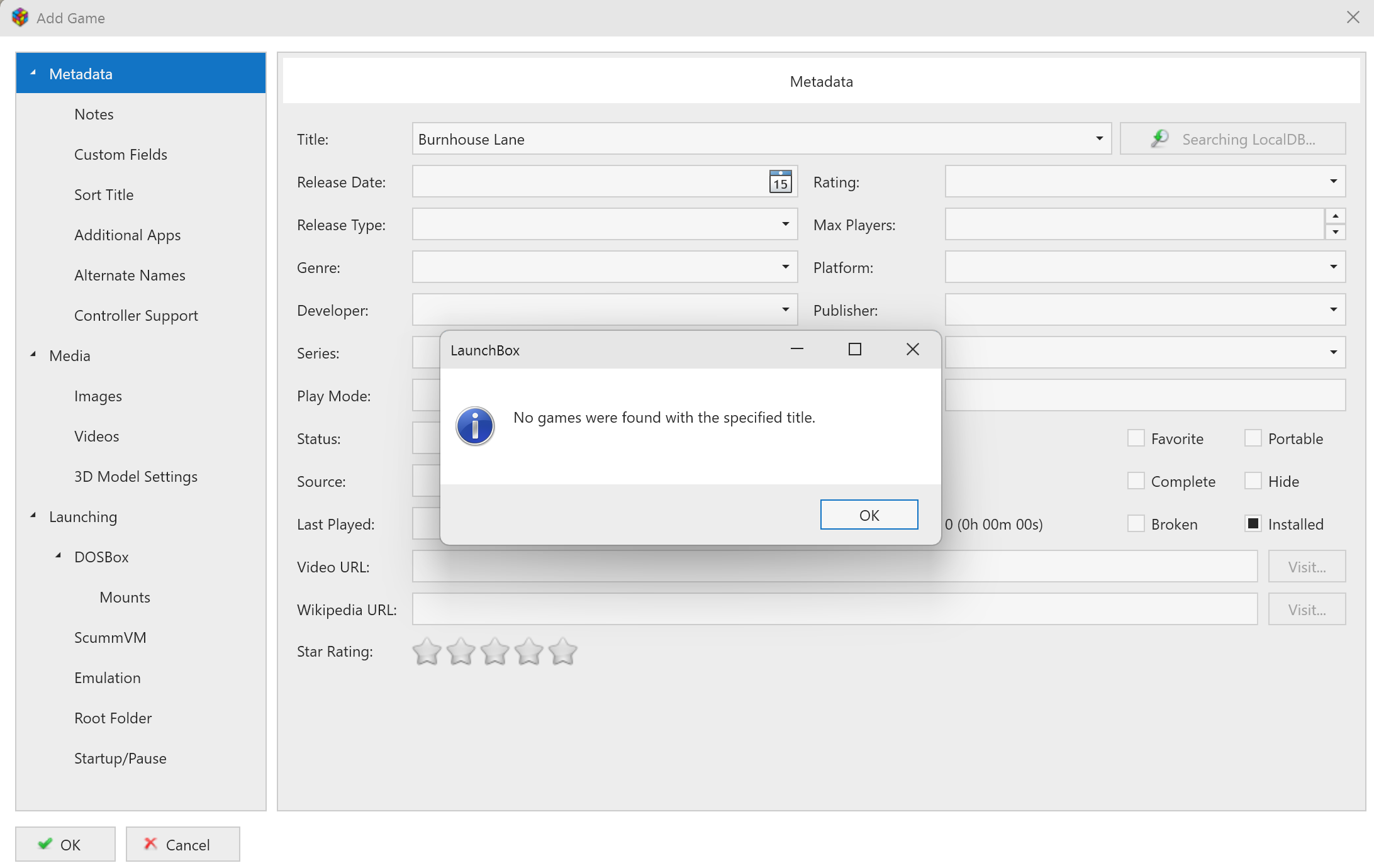This screenshot has height=868, width=1374.
Task: Collapse the DOSBox tree node
Action: [x=59, y=556]
